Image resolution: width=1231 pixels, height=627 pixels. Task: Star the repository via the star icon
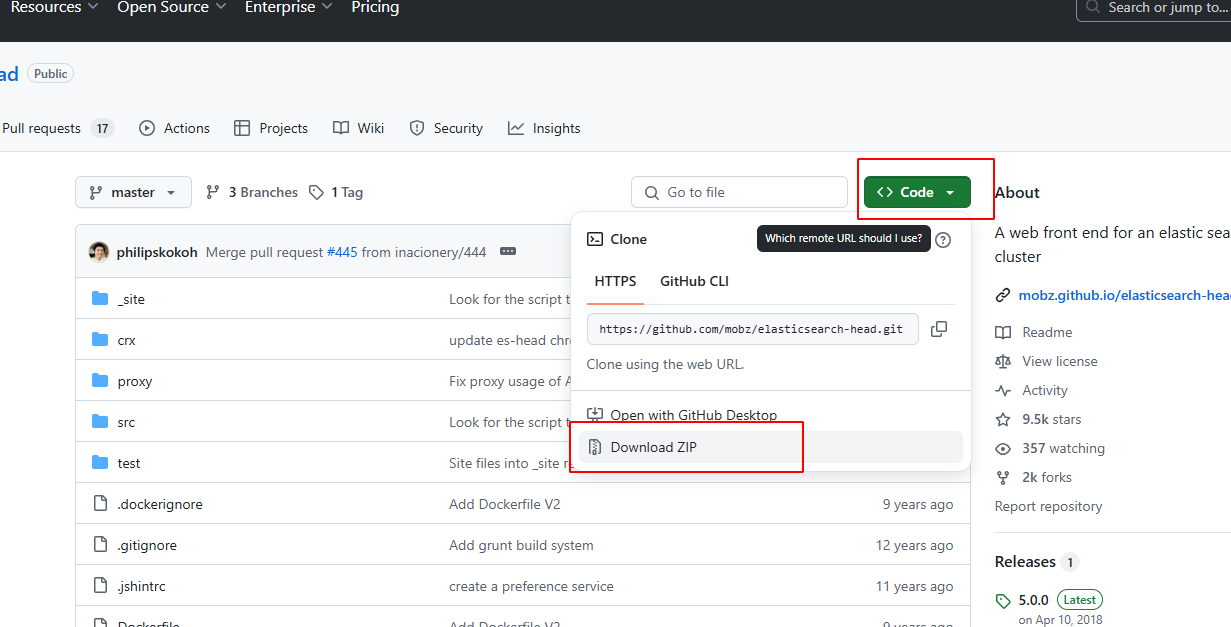pos(1002,419)
